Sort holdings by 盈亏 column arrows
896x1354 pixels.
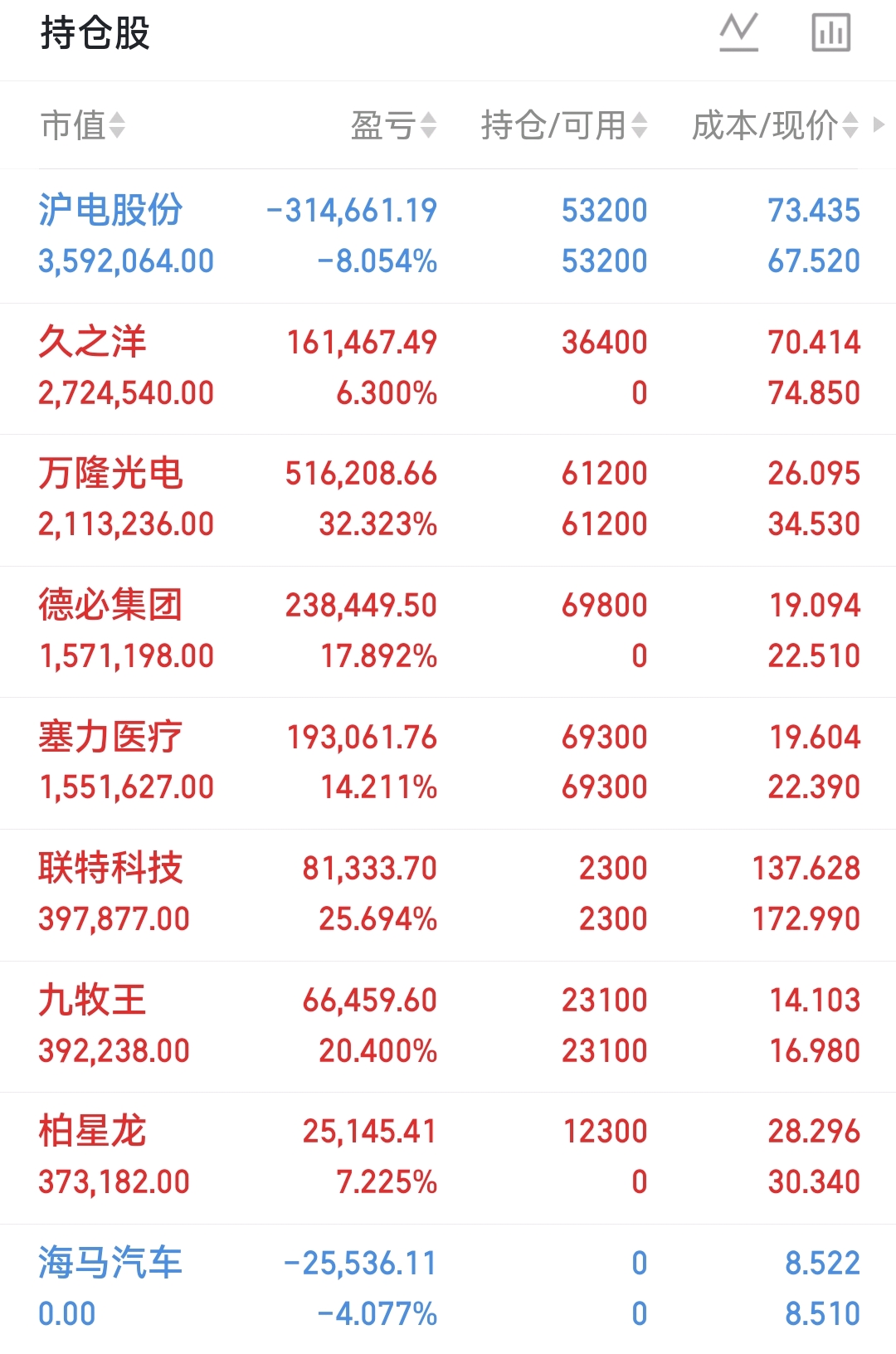point(428,126)
